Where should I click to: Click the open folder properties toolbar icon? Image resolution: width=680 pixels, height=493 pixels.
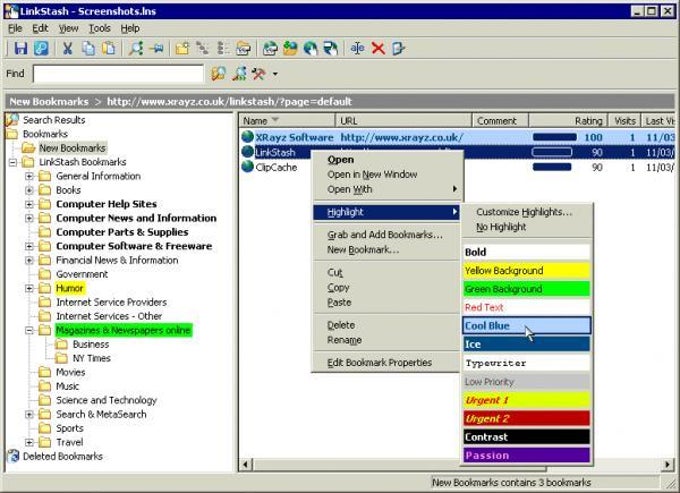243,48
